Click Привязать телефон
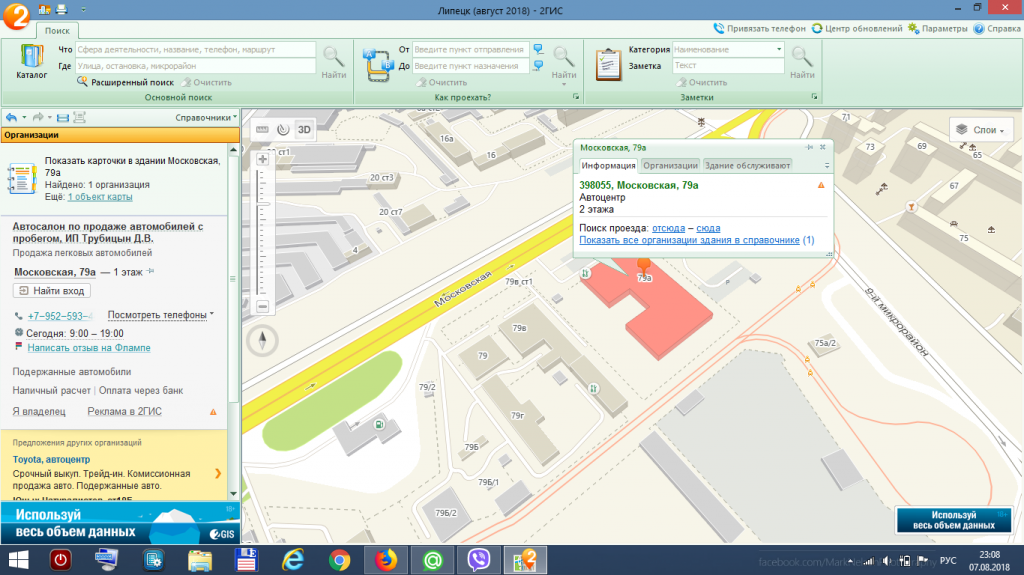This screenshot has height=575, width=1024. pyautogui.click(x=760, y=28)
